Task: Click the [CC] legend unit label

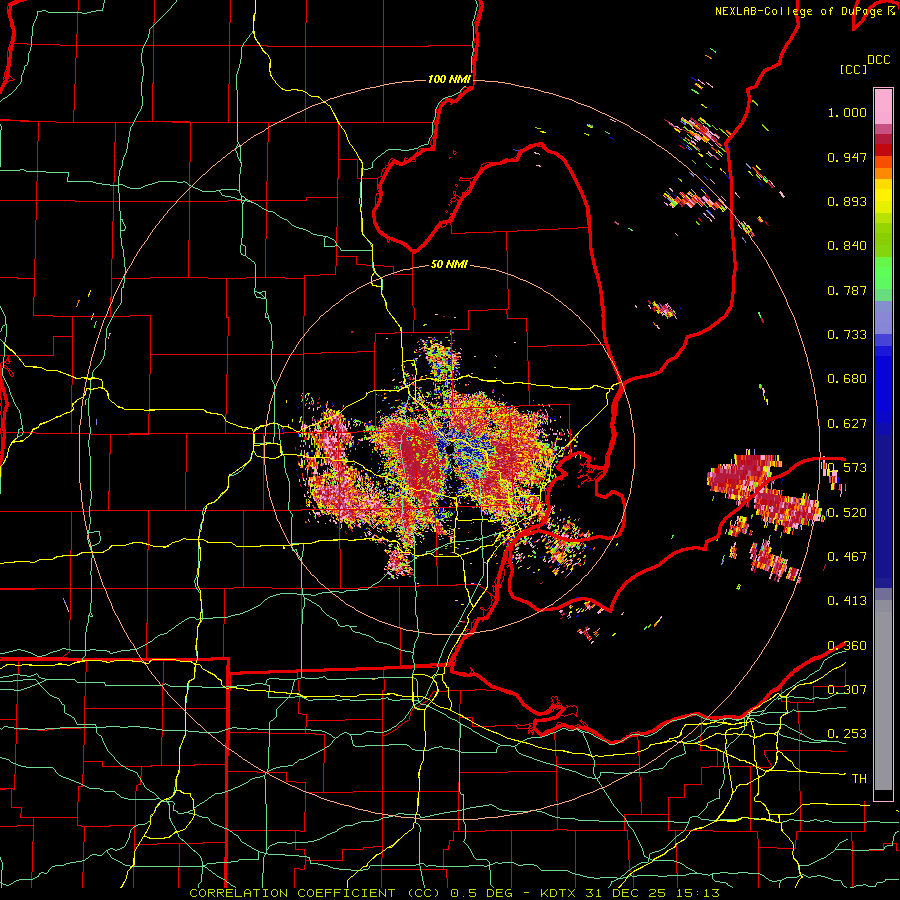Action: point(853,69)
